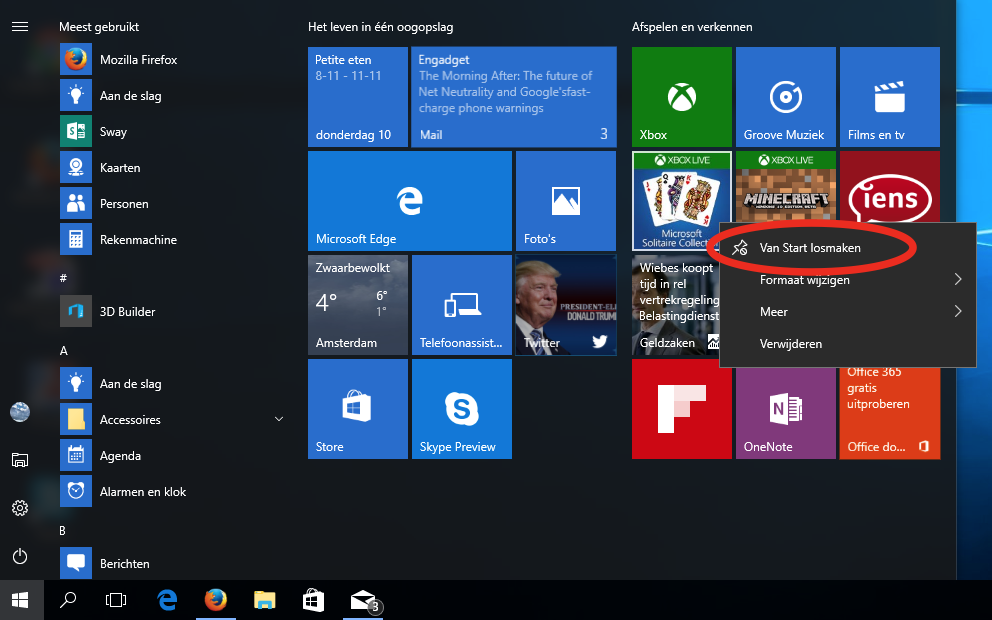Open Microsoft Edge tile
Image resolution: width=992 pixels, height=620 pixels.
(409, 200)
